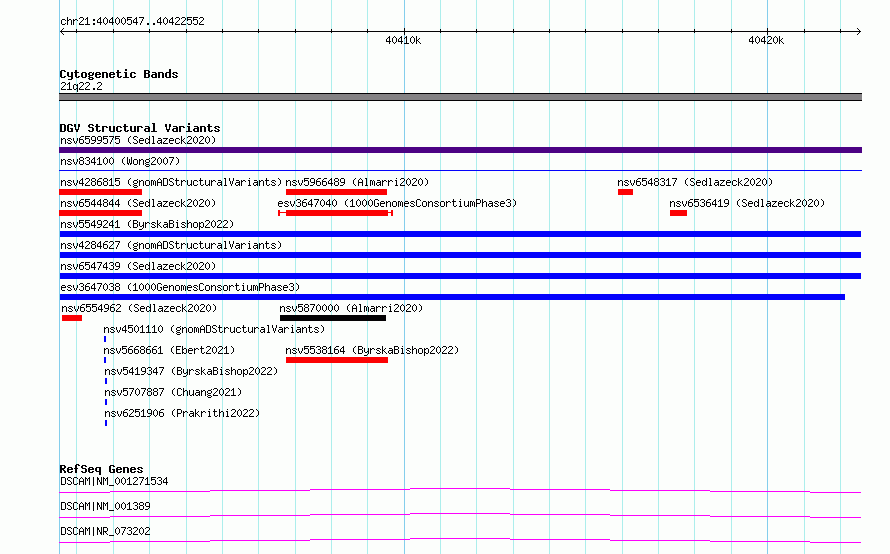This screenshot has width=890, height=554.
Task: Click small red bar under nsv6548317
Action: coord(625,192)
